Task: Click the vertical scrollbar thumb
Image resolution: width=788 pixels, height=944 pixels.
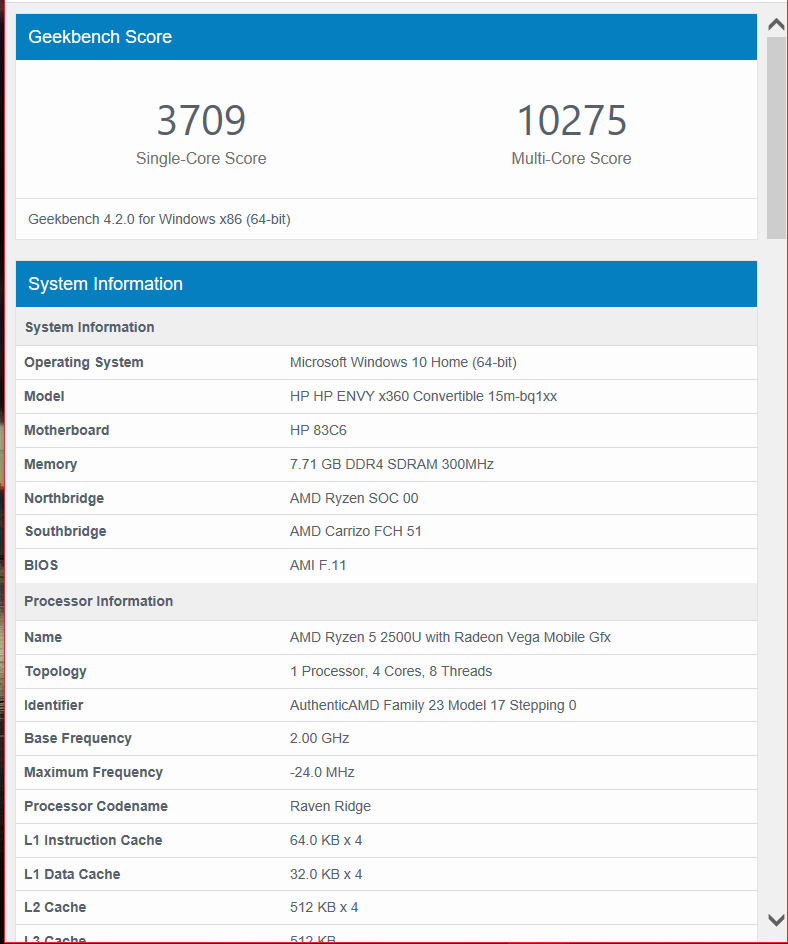Action: click(776, 138)
